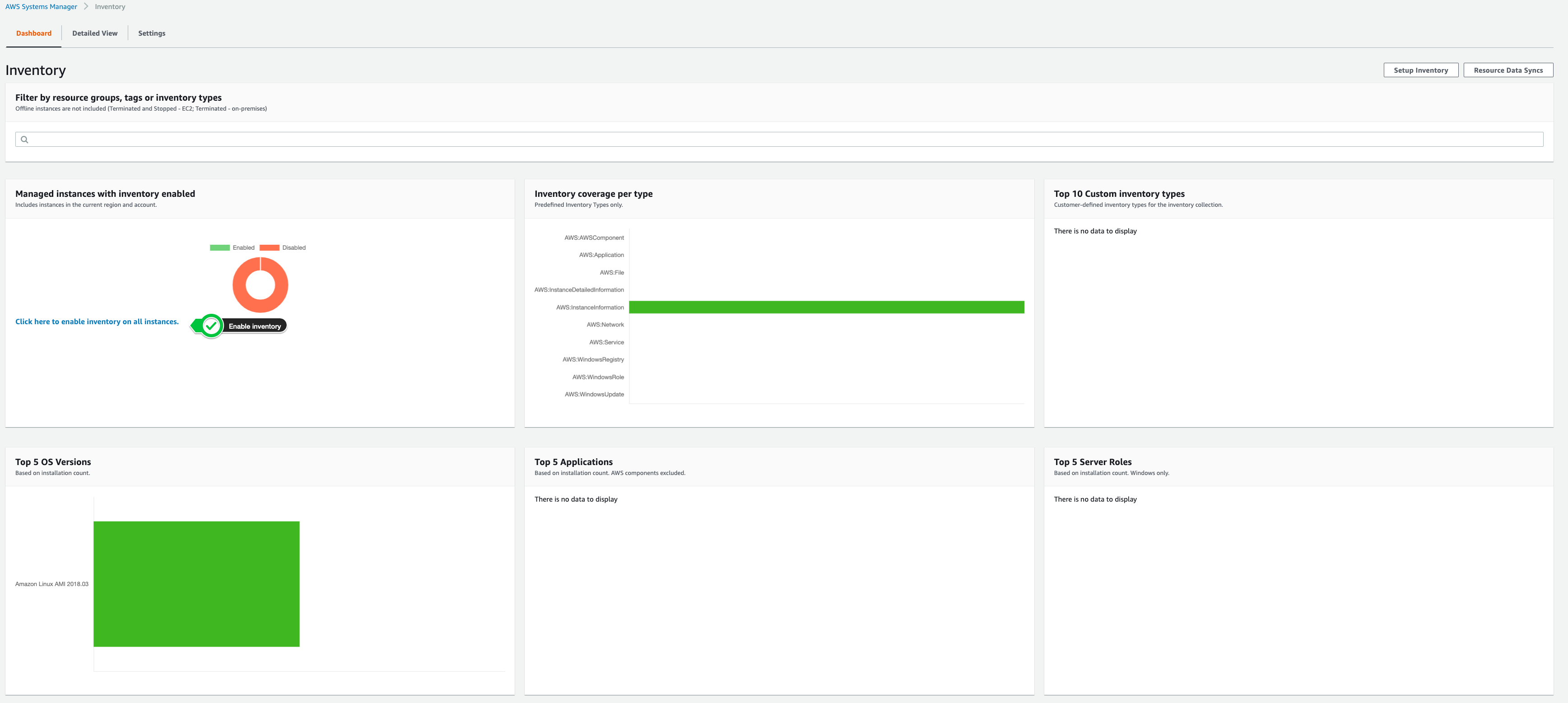
Task: Focus the inventory filter search field
Action: 779,140
